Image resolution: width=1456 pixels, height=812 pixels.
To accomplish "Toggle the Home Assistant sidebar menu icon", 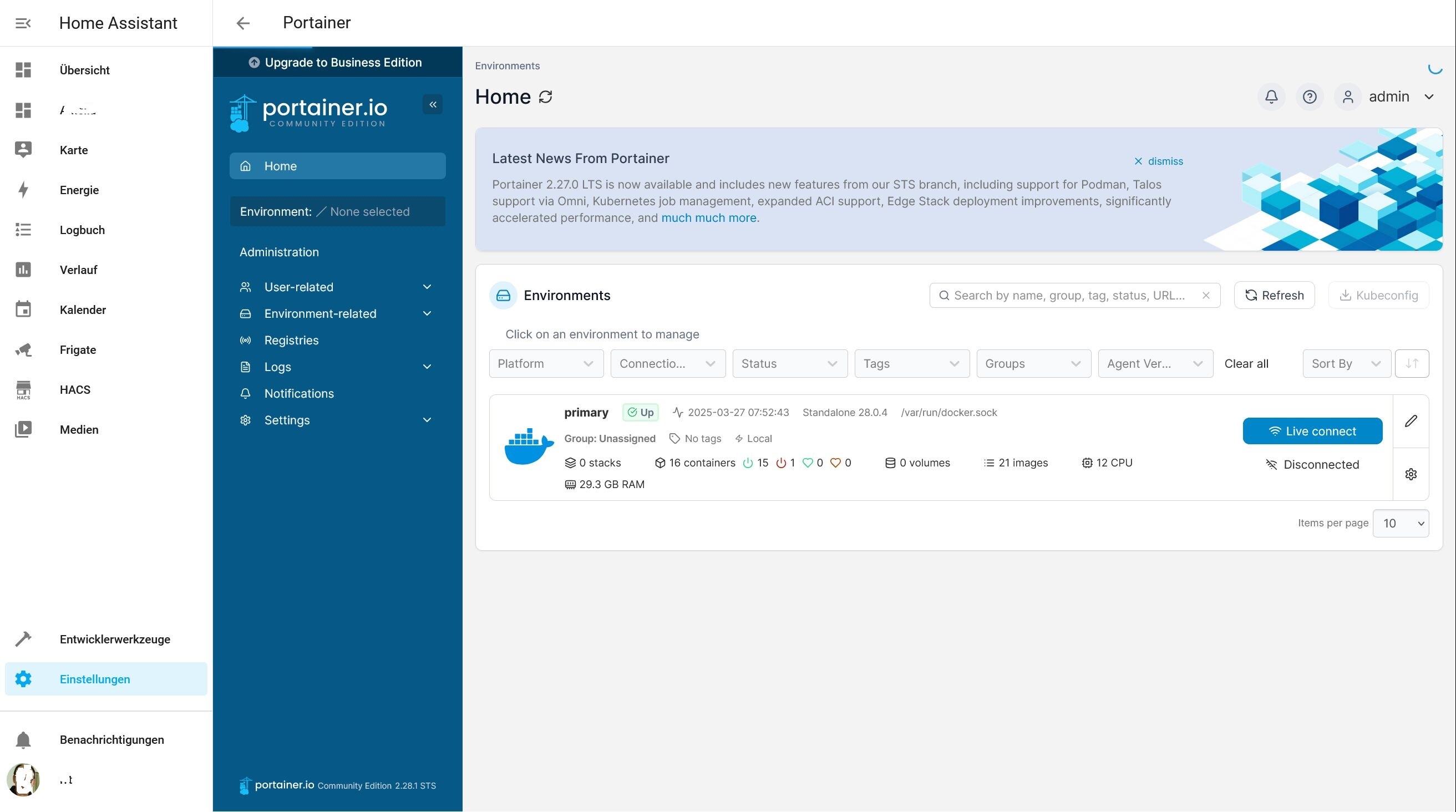I will pyautogui.click(x=23, y=23).
